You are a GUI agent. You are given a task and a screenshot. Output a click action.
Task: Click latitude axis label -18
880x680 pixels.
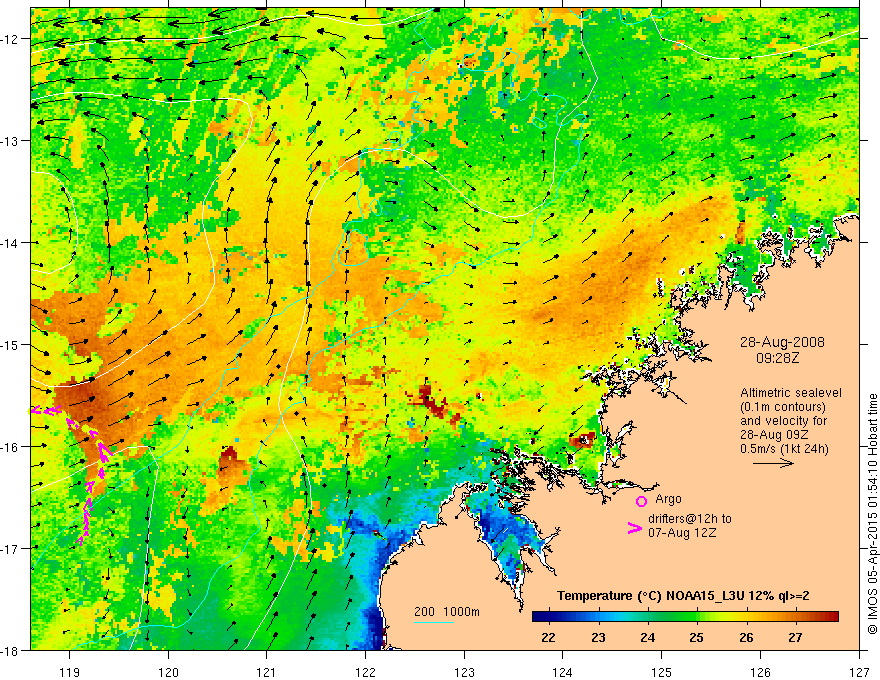[11, 650]
